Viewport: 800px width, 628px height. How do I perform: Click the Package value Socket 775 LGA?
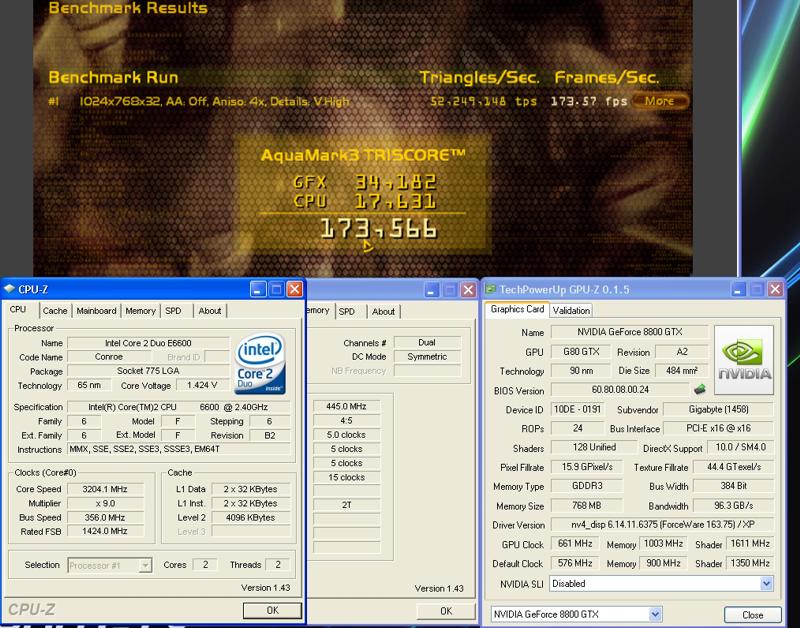[x=148, y=371]
